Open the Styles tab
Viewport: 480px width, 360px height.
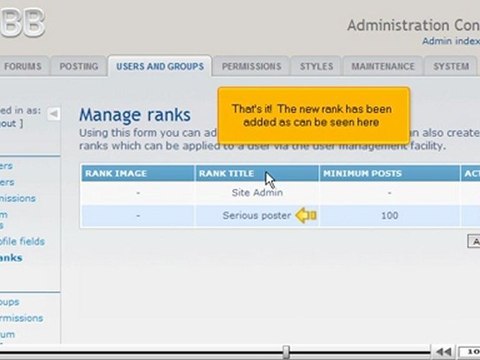(x=316, y=66)
